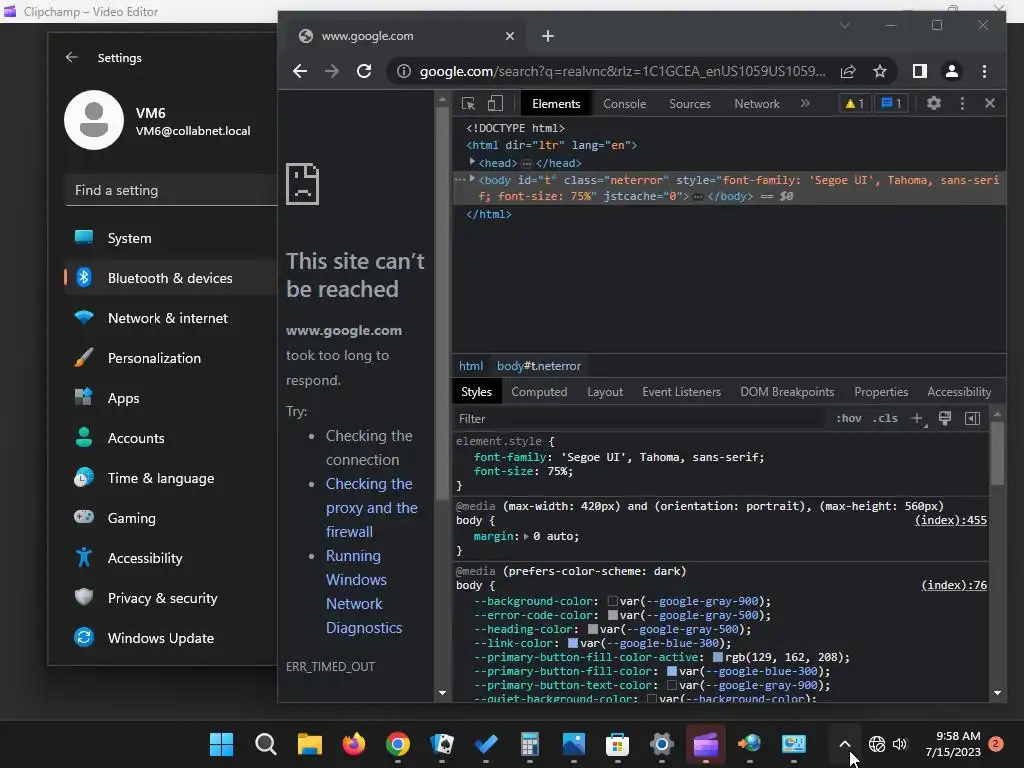Image resolution: width=1024 pixels, height=768 pixels.
Task: Open Windows Start menu
Action: pos(221,744)
